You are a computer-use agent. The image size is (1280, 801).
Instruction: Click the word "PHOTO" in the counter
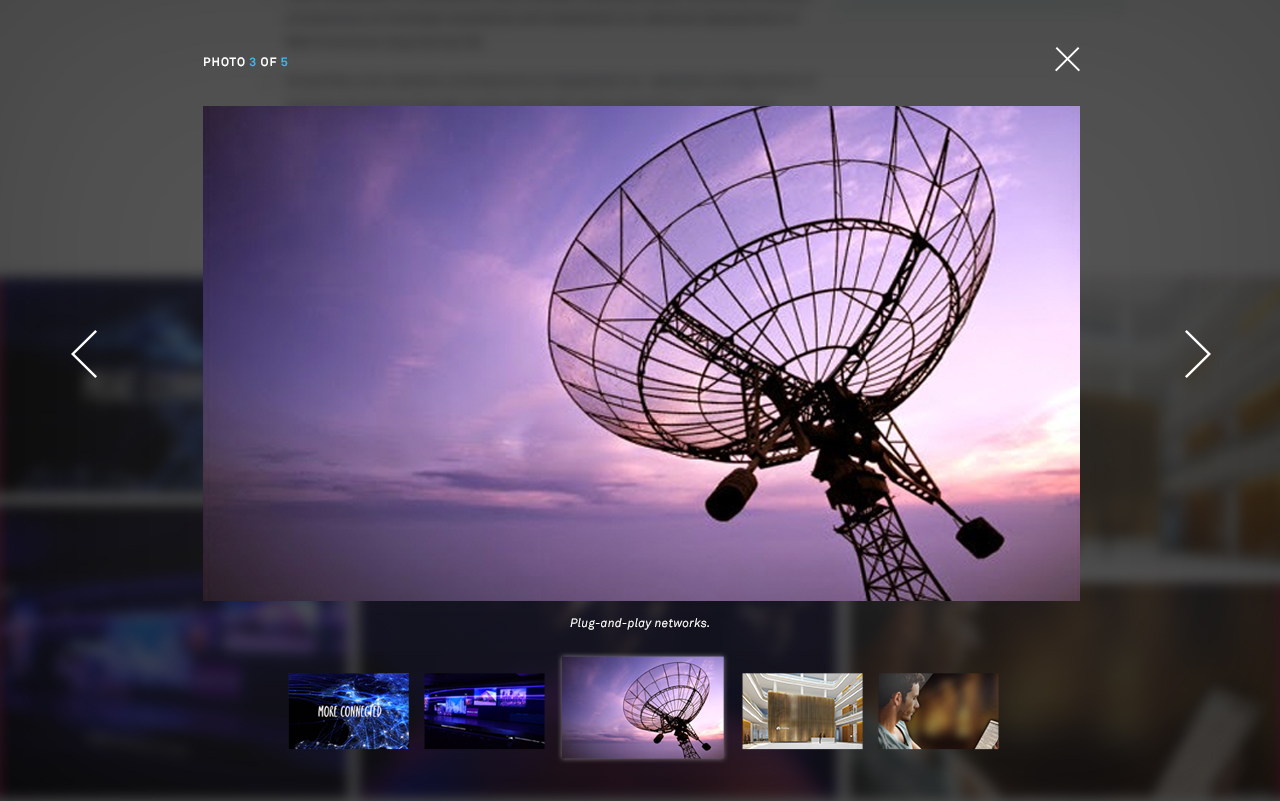coord(224,62)
